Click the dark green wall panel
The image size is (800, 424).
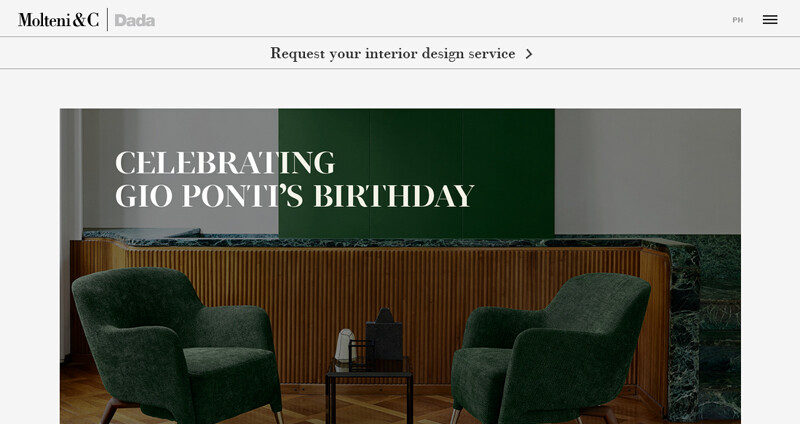click(416, 172)
